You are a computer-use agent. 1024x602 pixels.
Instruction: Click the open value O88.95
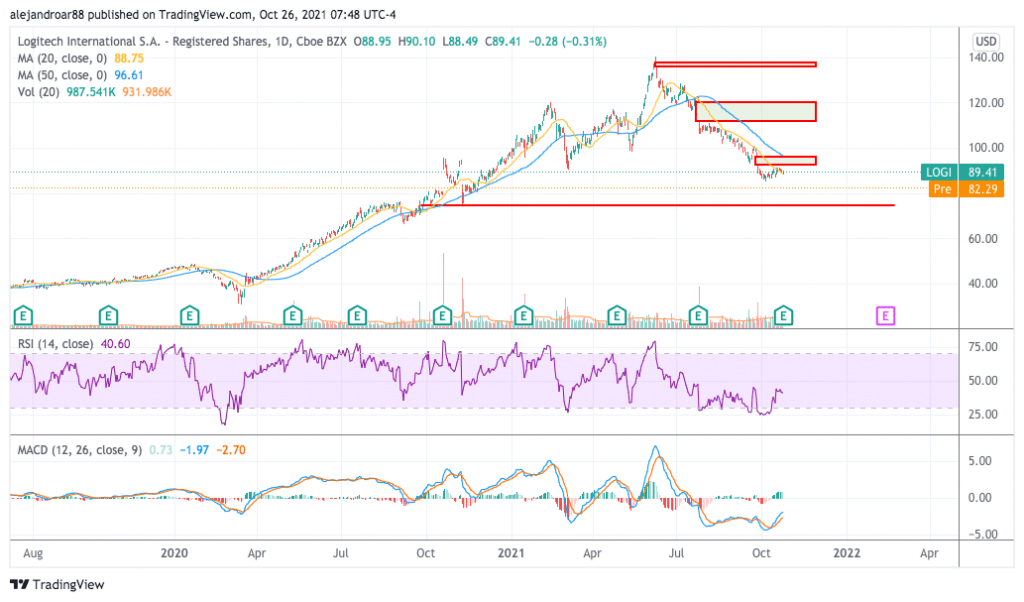pos(372,42)
